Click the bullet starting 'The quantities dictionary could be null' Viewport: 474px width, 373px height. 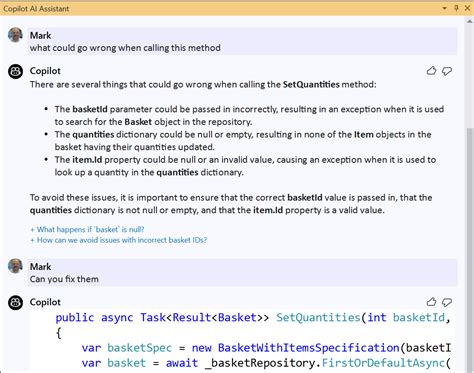[243, 141]
